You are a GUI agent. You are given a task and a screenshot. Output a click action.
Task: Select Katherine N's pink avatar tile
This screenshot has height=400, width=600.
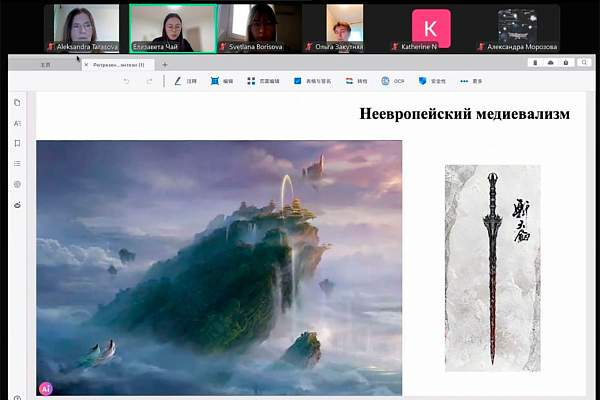pos(431,28)
